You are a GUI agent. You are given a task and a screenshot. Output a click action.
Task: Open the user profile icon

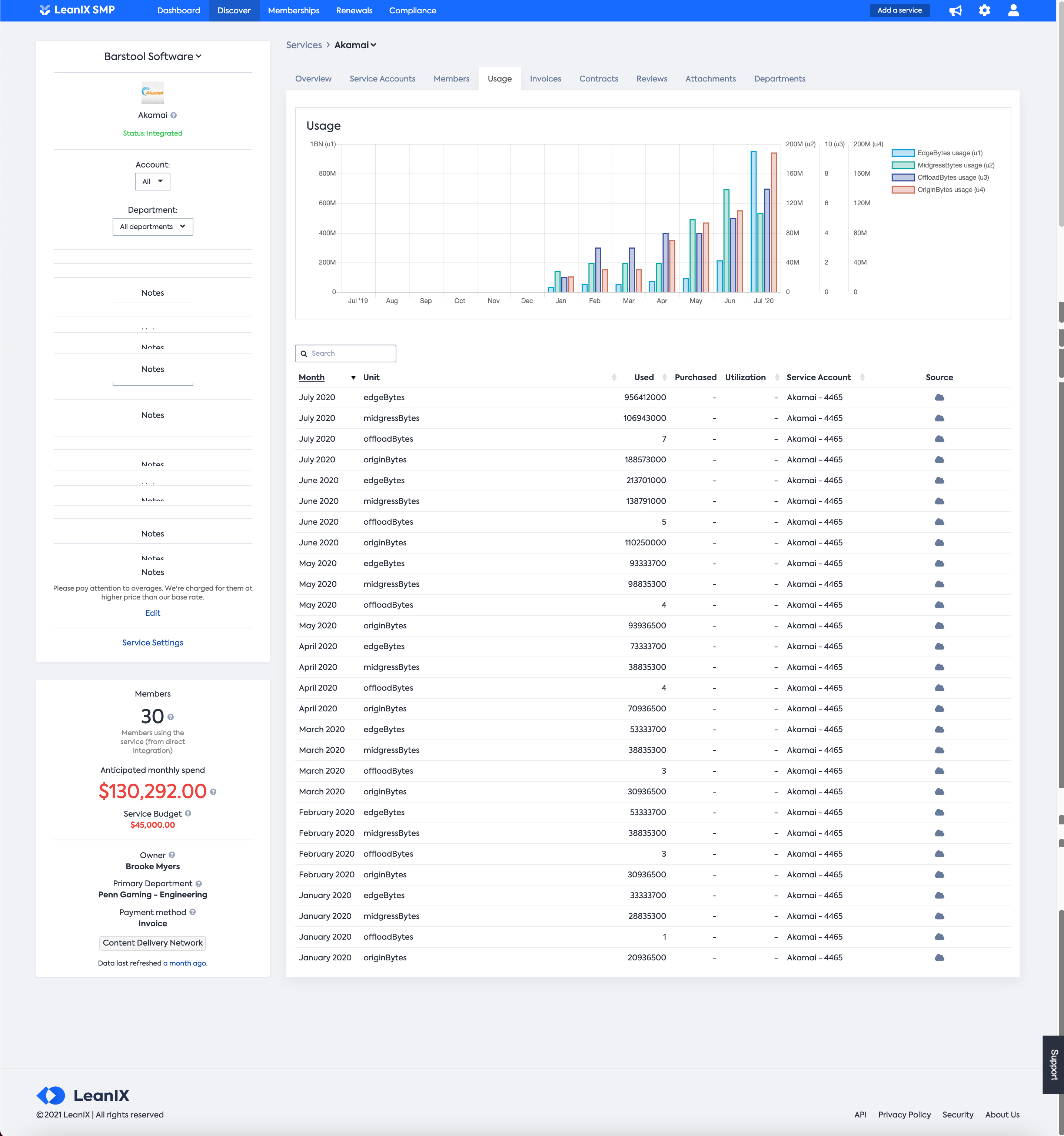pos(1013,10)
